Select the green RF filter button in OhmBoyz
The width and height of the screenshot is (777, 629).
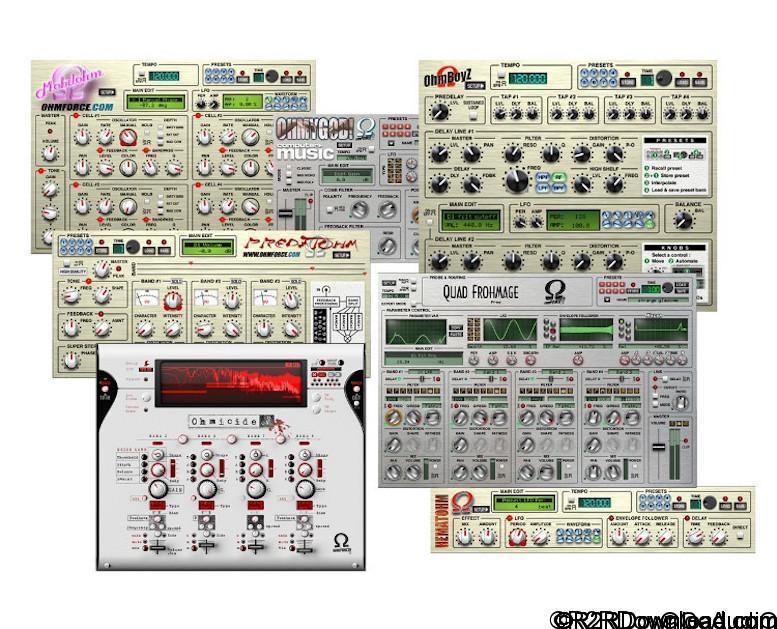click(558, 177)
